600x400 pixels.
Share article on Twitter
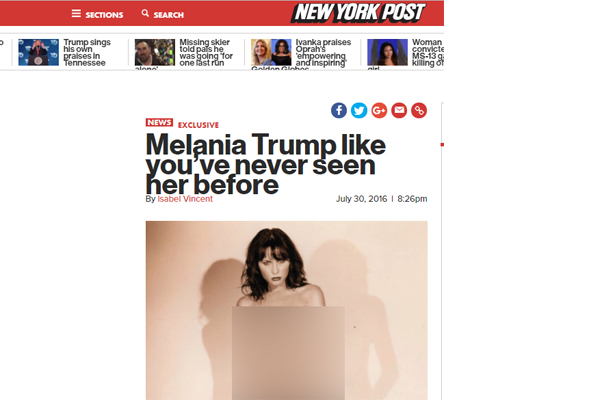tap(359, 111)
